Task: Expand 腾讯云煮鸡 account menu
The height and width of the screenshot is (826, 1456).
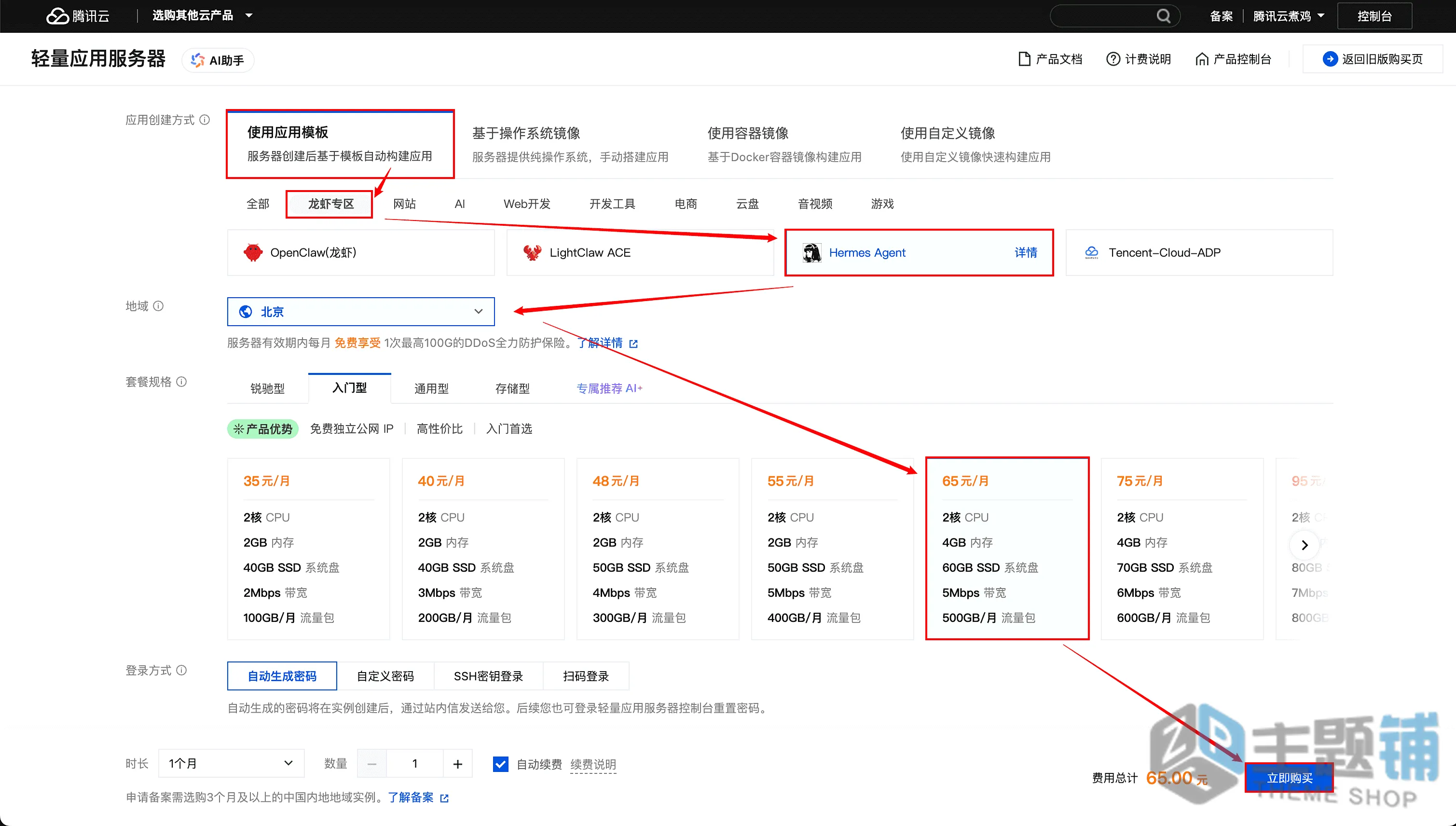Action: (1289, 16)
